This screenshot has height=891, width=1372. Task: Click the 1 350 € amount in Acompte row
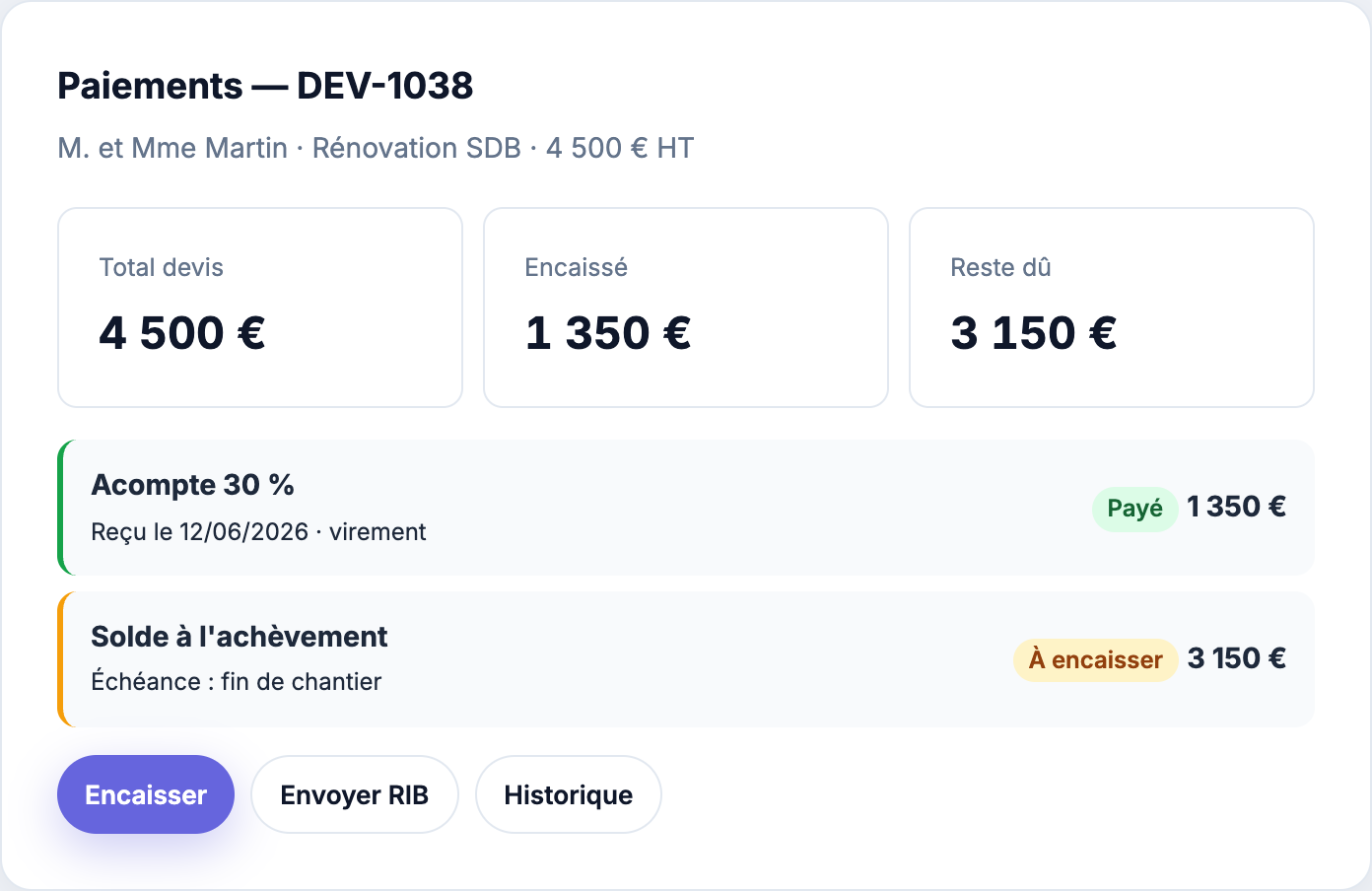(x=1236, y=507)
